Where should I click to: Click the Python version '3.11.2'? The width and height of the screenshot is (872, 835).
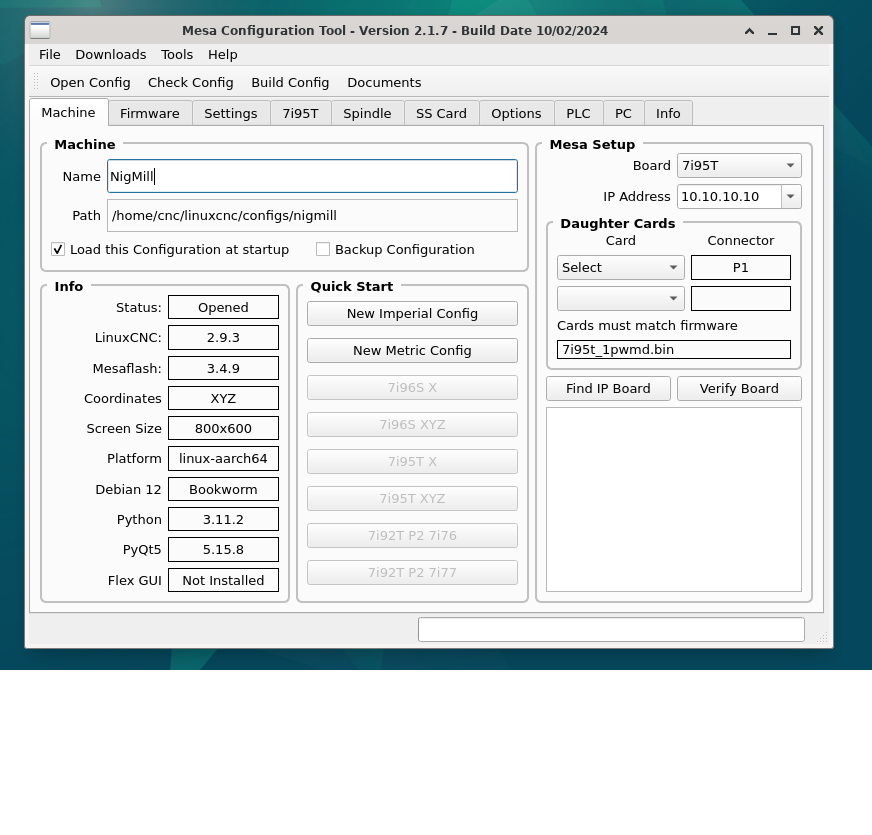[x=224, y=520]
